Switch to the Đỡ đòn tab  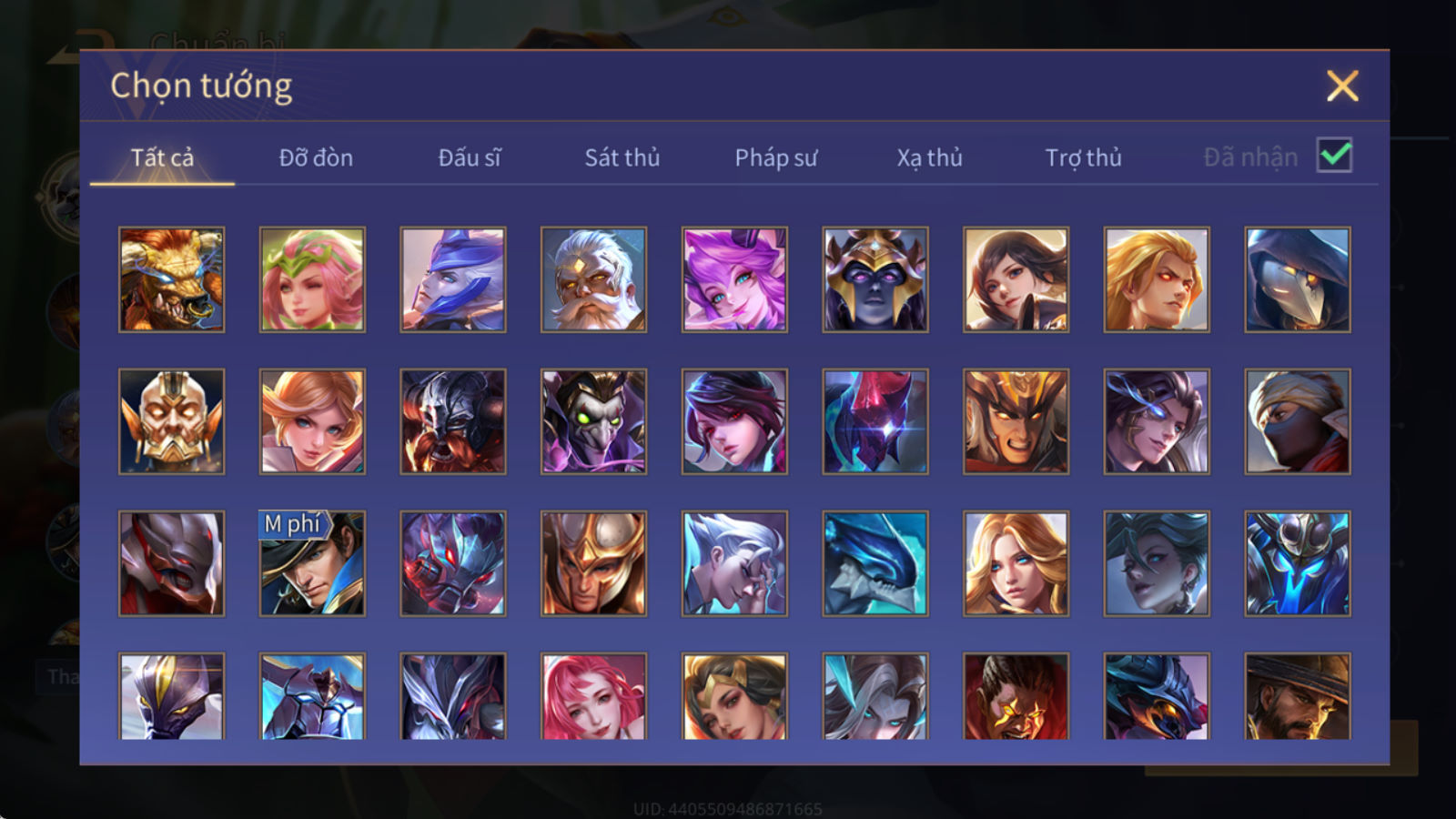[x=316, y=157]
